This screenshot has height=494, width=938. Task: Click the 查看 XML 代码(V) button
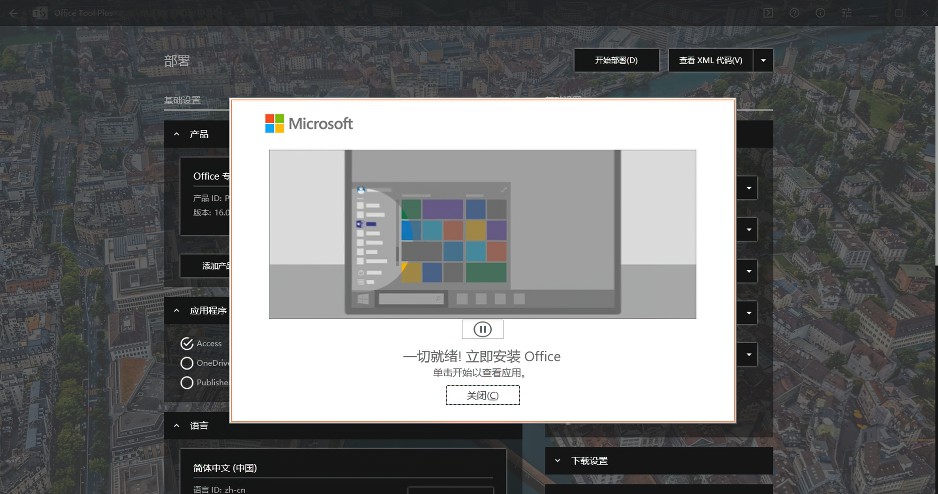(x=711, y=60)
